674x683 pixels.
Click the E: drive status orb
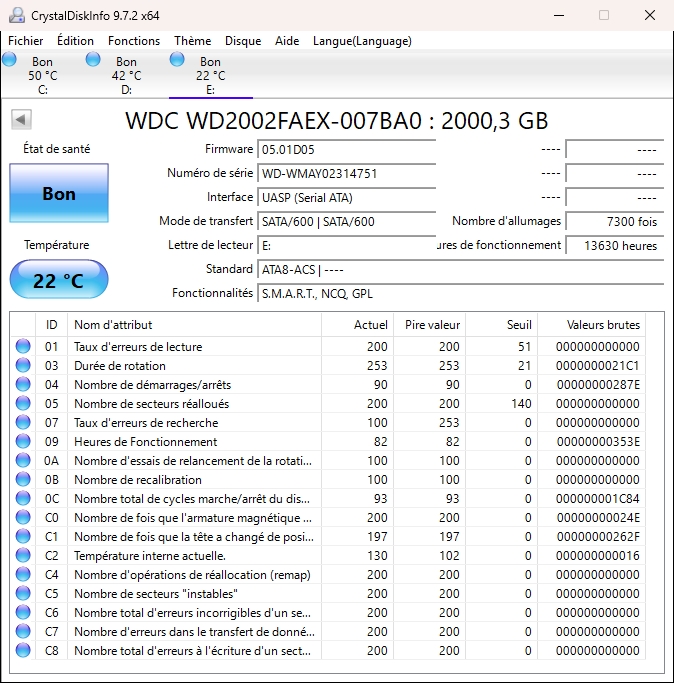point(178,60)
